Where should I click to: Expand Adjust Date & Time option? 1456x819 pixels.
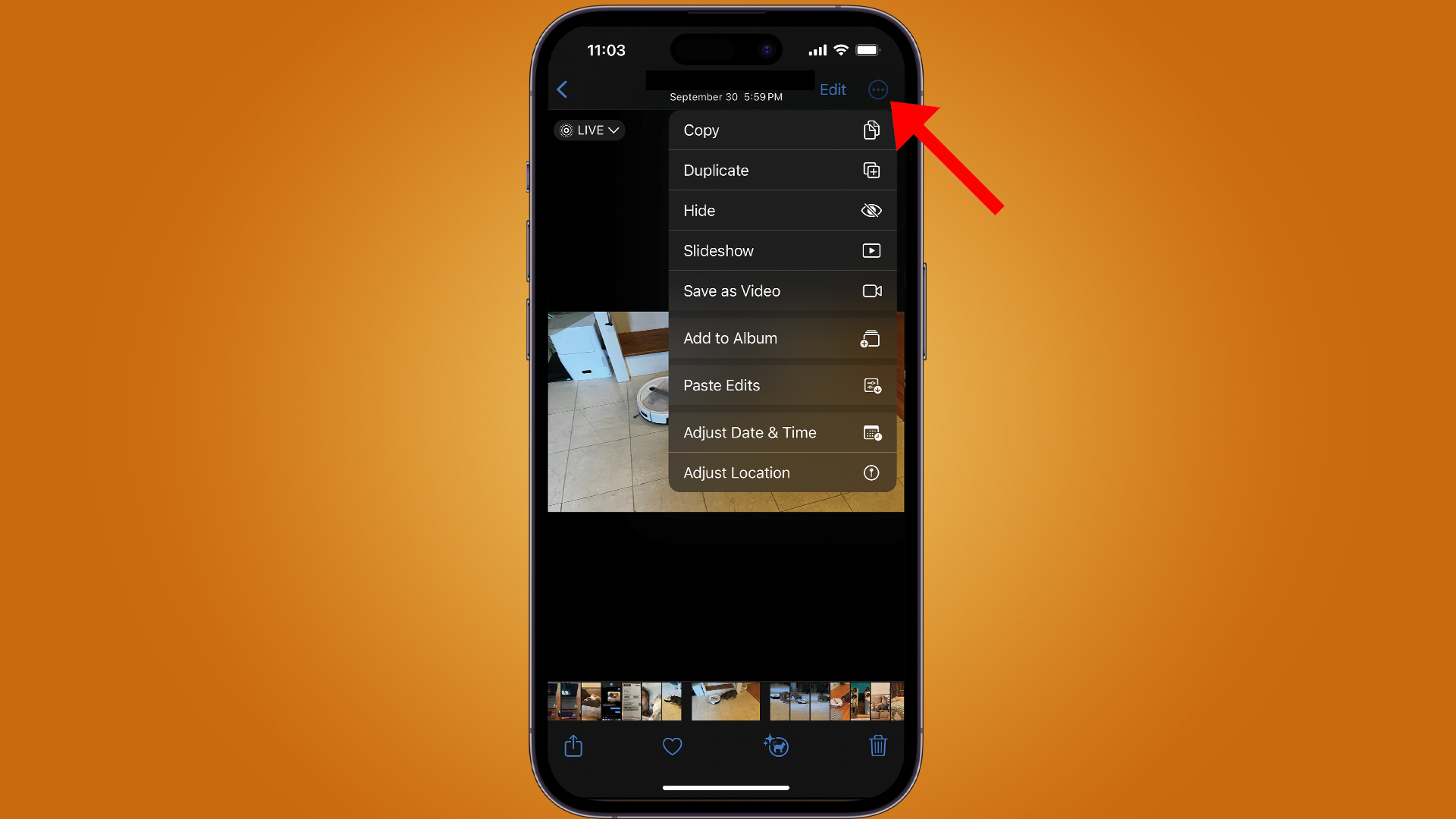point(783,432)
